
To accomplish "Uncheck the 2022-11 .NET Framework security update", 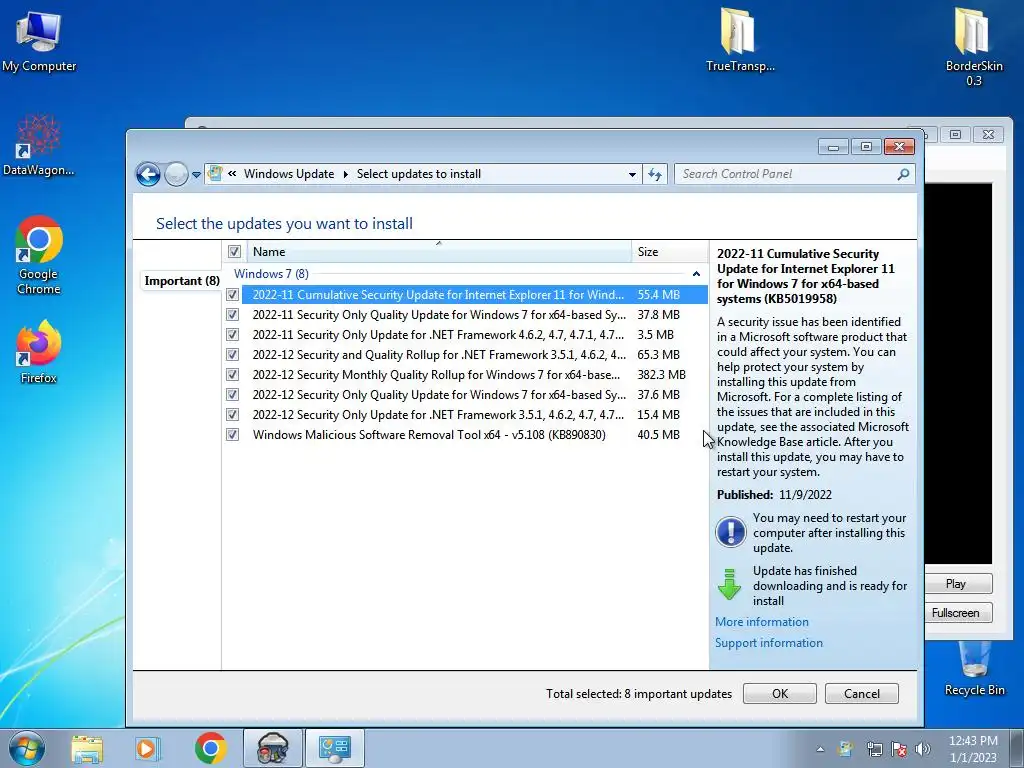I will (x=232, y=335).
